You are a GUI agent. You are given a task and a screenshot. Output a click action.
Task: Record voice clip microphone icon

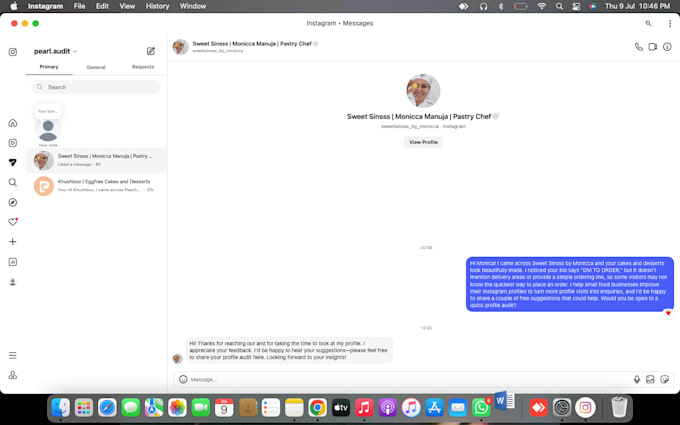pyautogui.click(x=637, y=379)
